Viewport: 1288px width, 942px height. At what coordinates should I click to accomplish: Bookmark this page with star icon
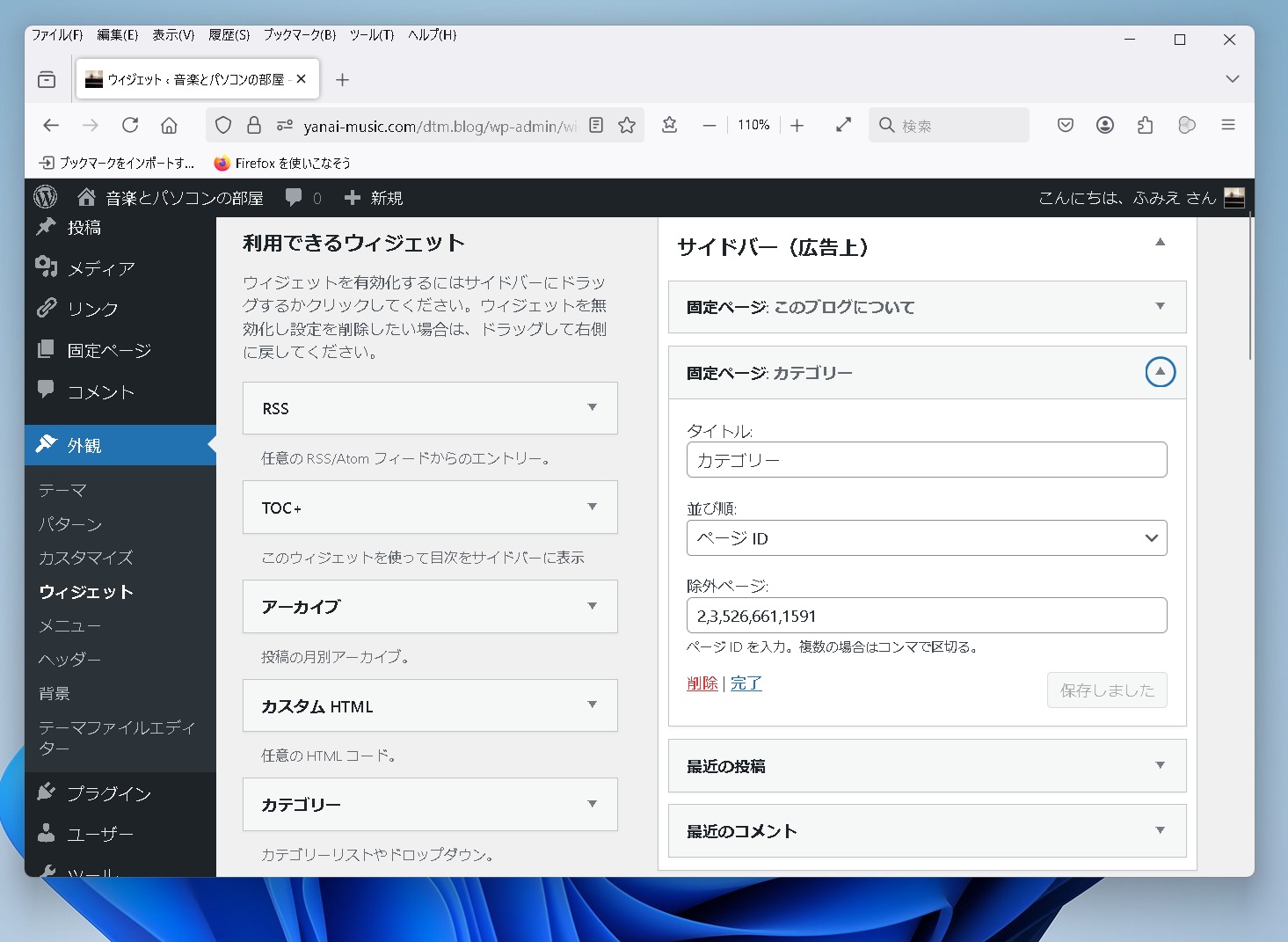[x=627, y=125]
